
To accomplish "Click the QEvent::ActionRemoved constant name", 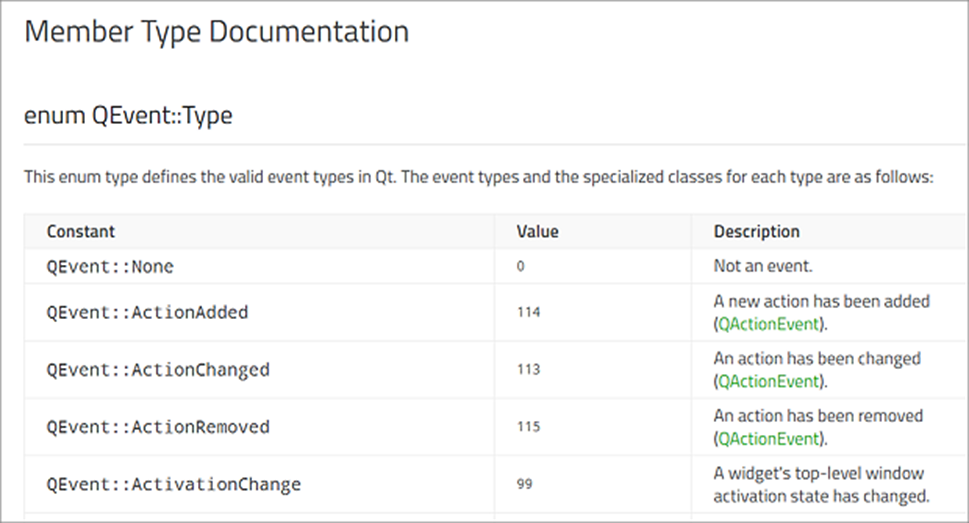I will coord(158,427).
